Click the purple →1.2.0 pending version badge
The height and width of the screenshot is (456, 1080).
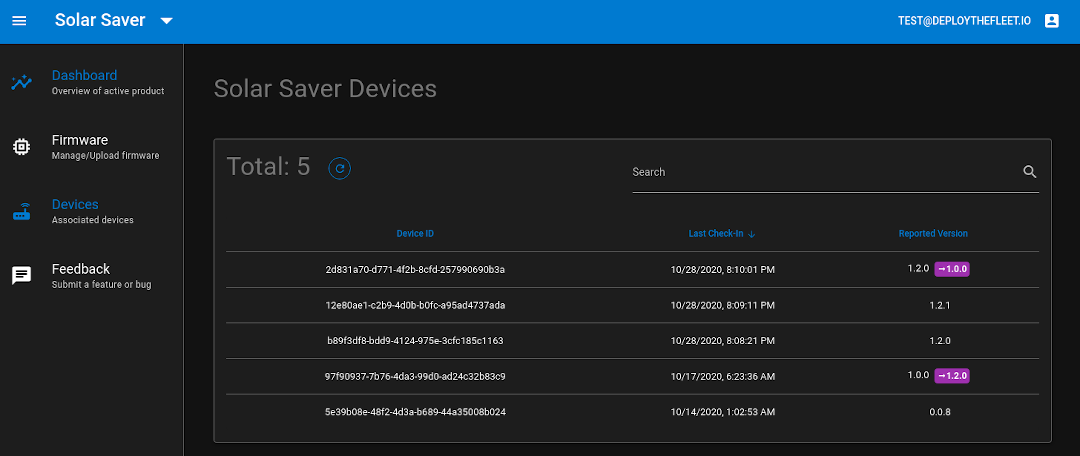[x=952, y=375]
